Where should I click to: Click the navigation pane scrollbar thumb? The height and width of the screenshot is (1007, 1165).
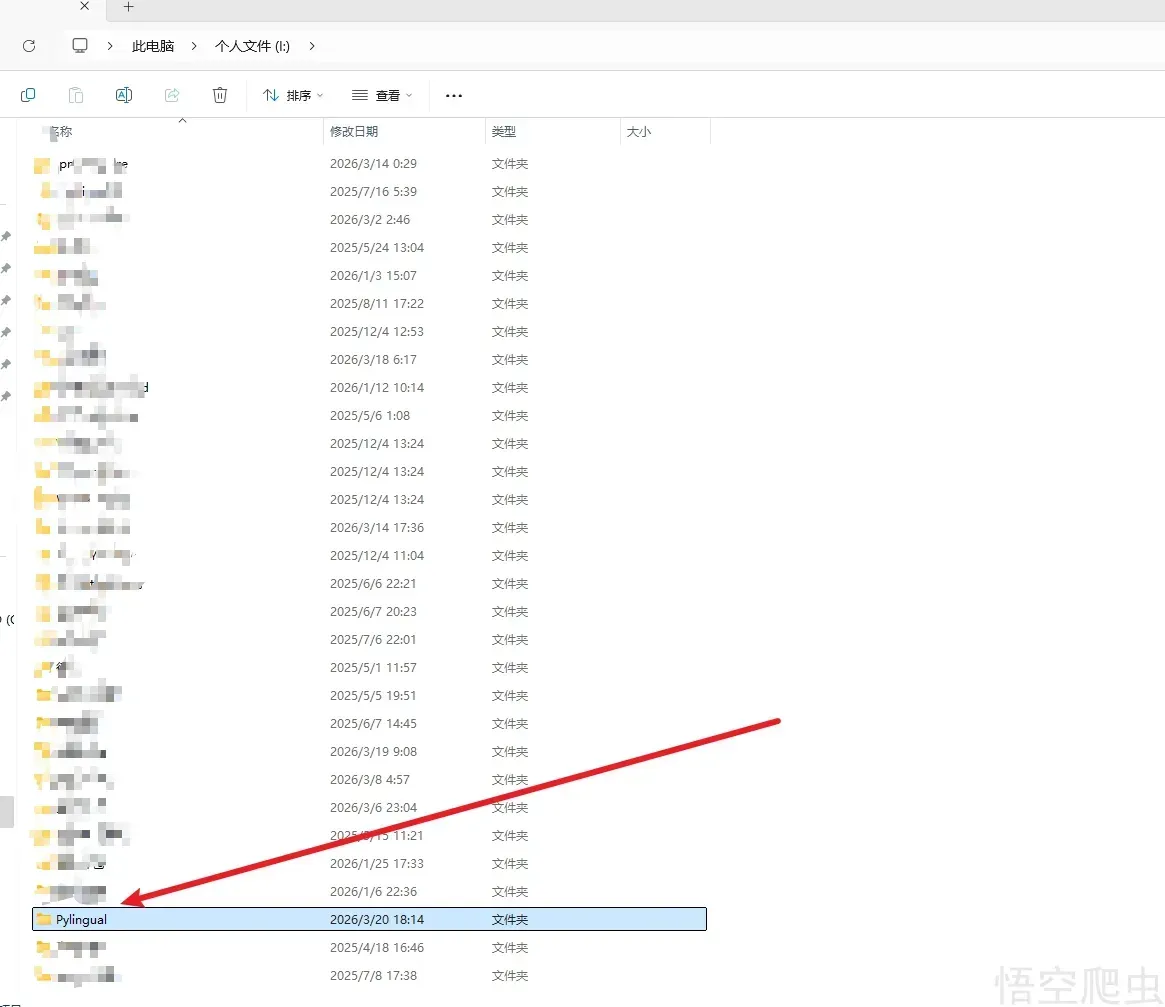tap(6, 812)
